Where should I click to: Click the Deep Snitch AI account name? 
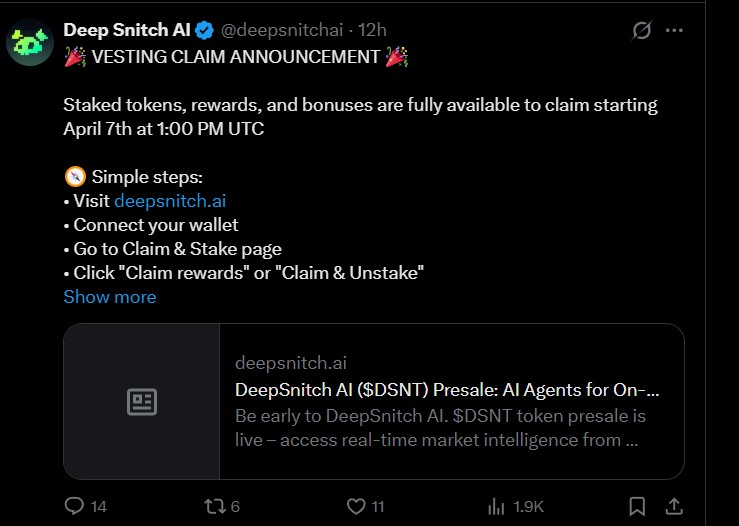pos(127,30)
